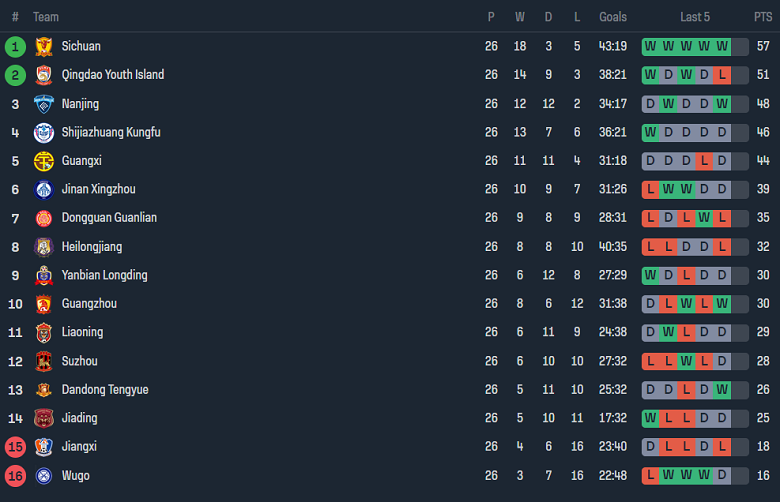Sort standings by Goals column header
The height and width of the screenshot is (502, 780).
613,17
